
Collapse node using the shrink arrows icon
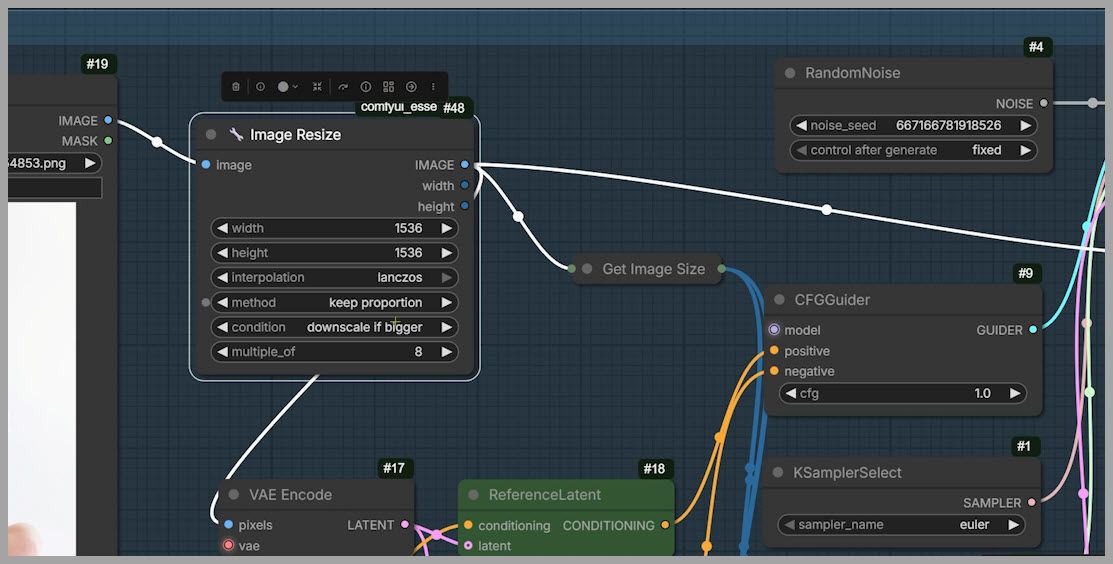317,87
